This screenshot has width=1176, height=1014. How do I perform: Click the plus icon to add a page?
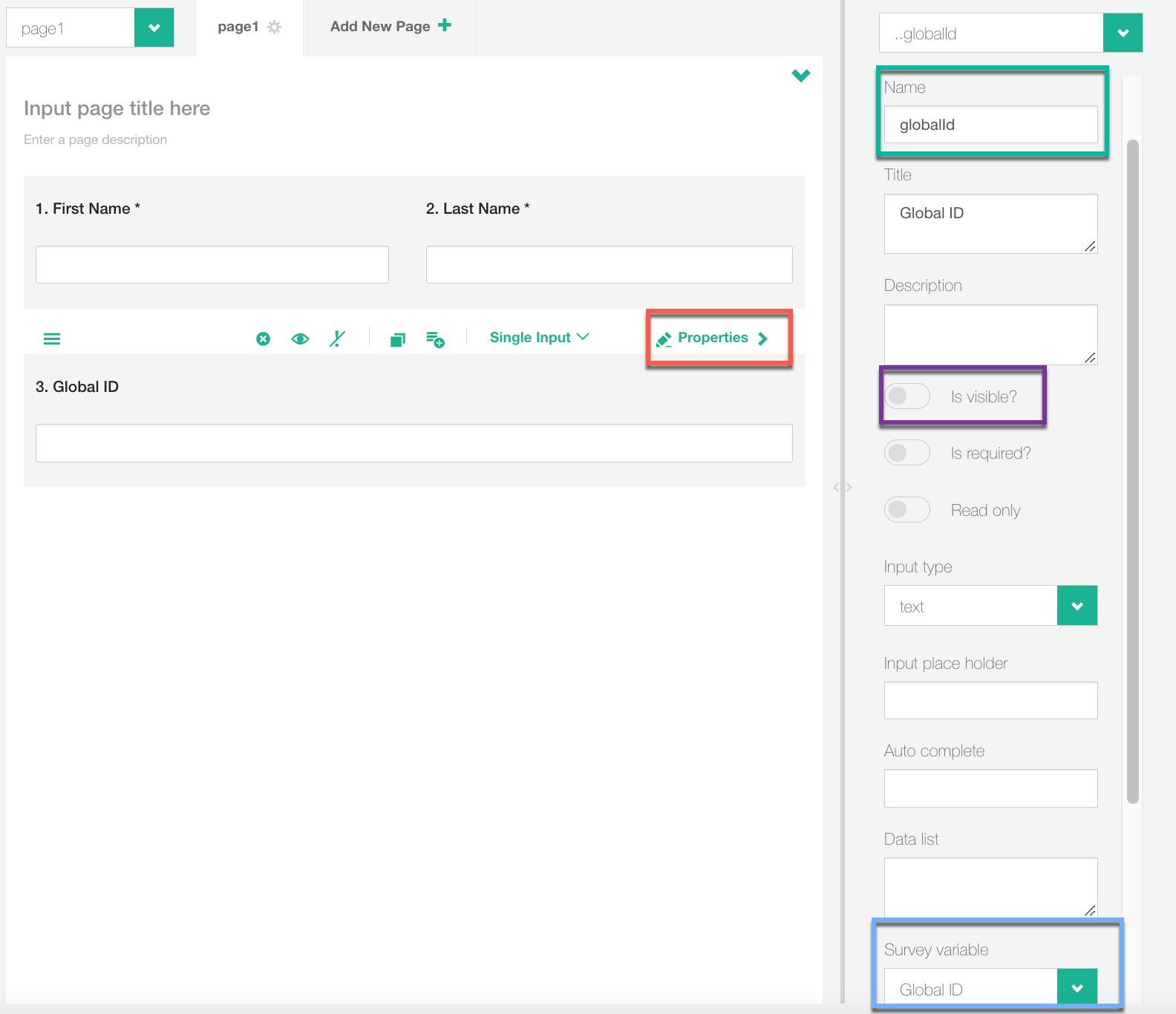point(445,25)
